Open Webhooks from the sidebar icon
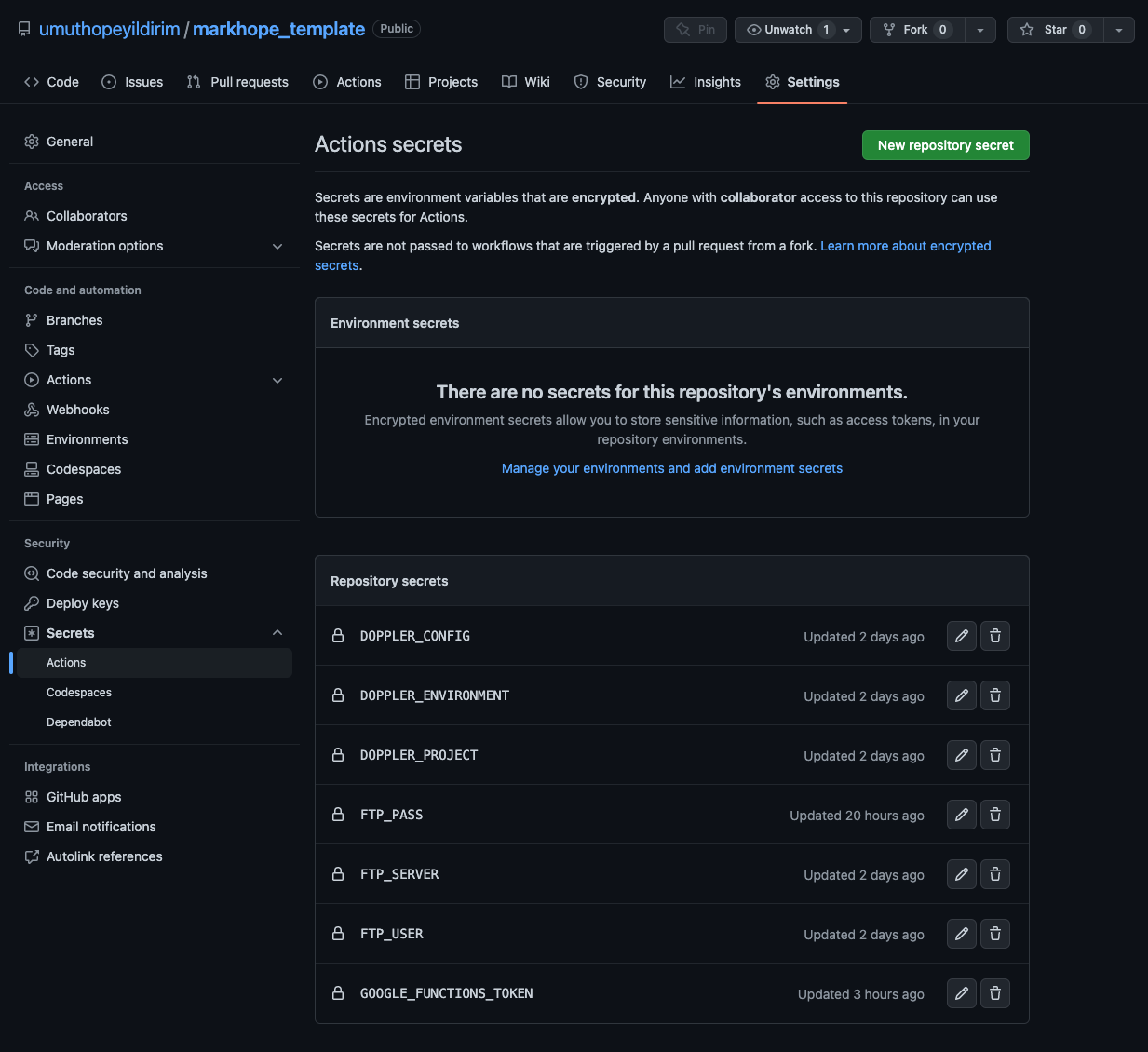The width and height of the screenshot is (1148, 1052). coord(31,410)
